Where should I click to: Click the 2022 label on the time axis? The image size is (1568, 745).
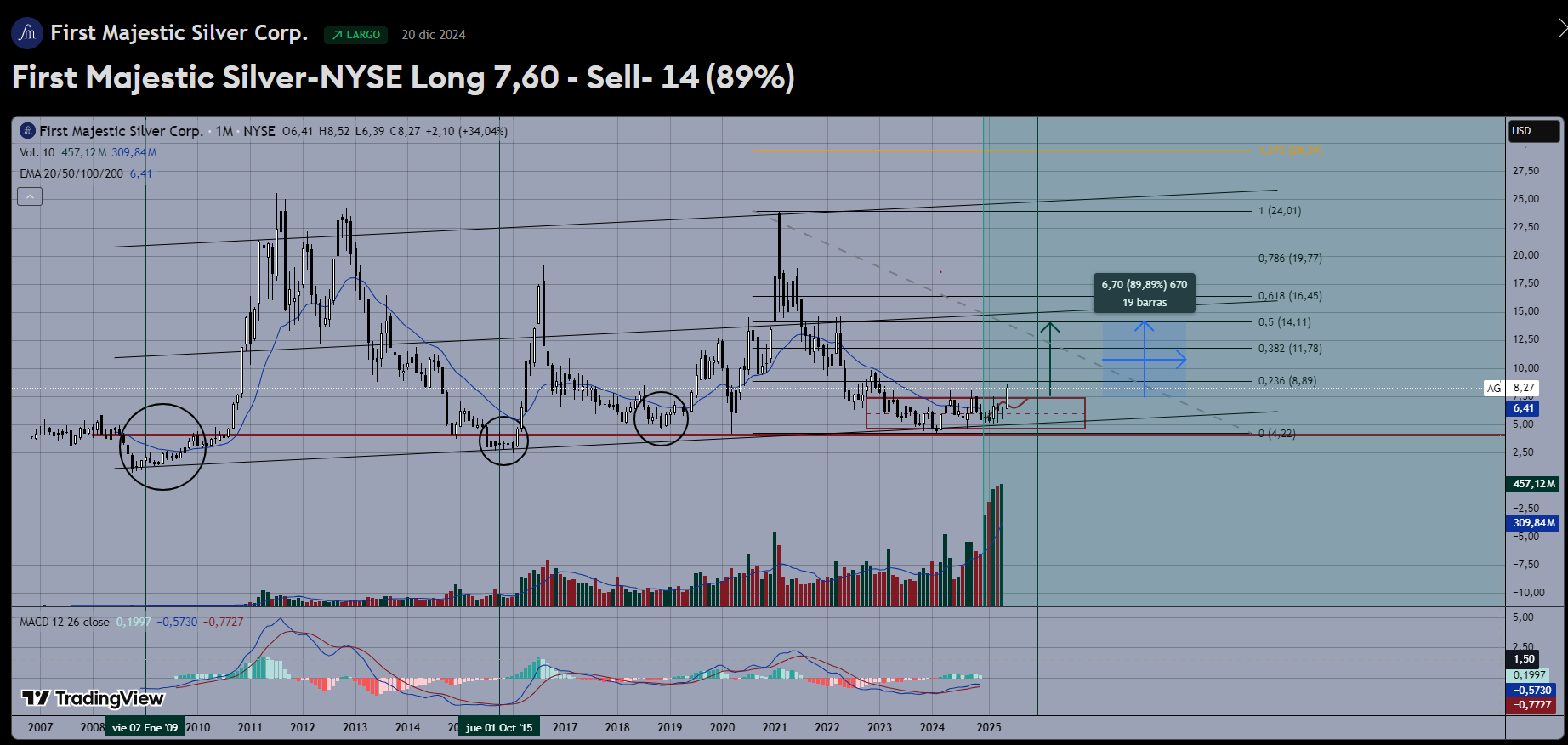[827, 727]
